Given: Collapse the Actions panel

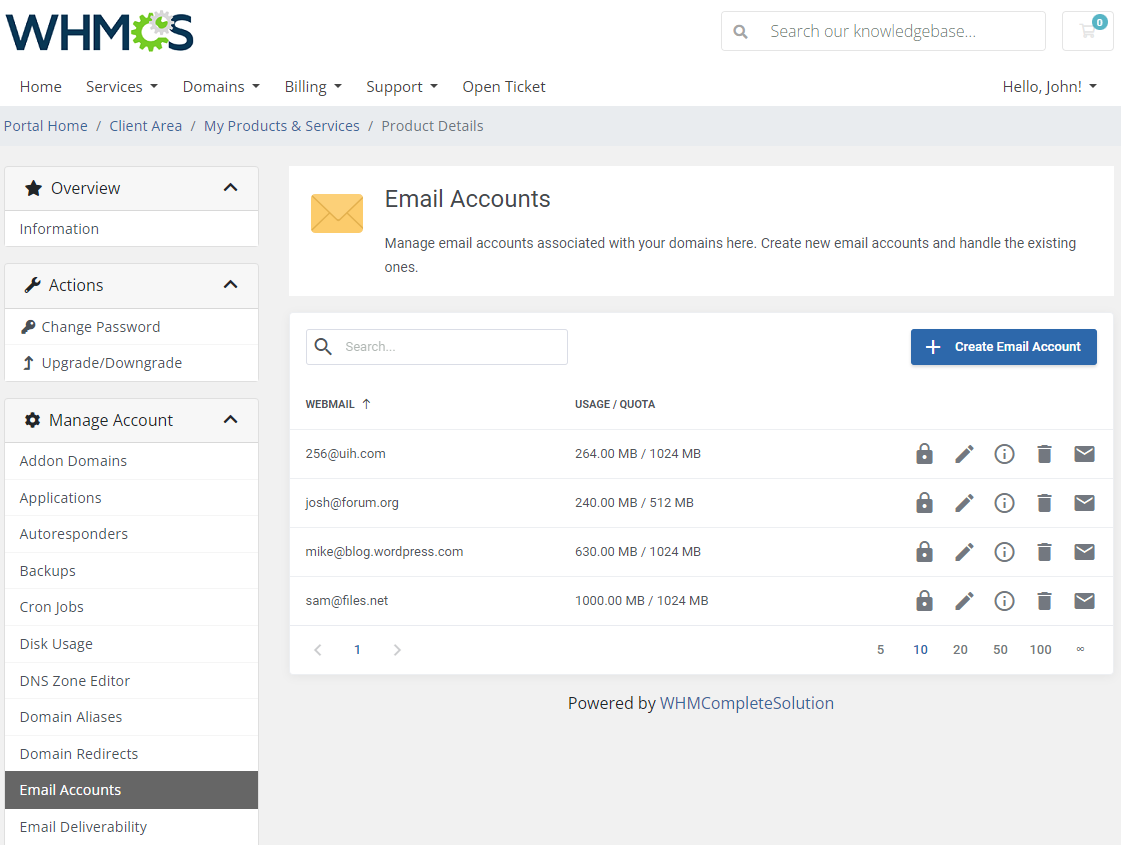Looking at the screenshot, I should (x=230, y=285).
